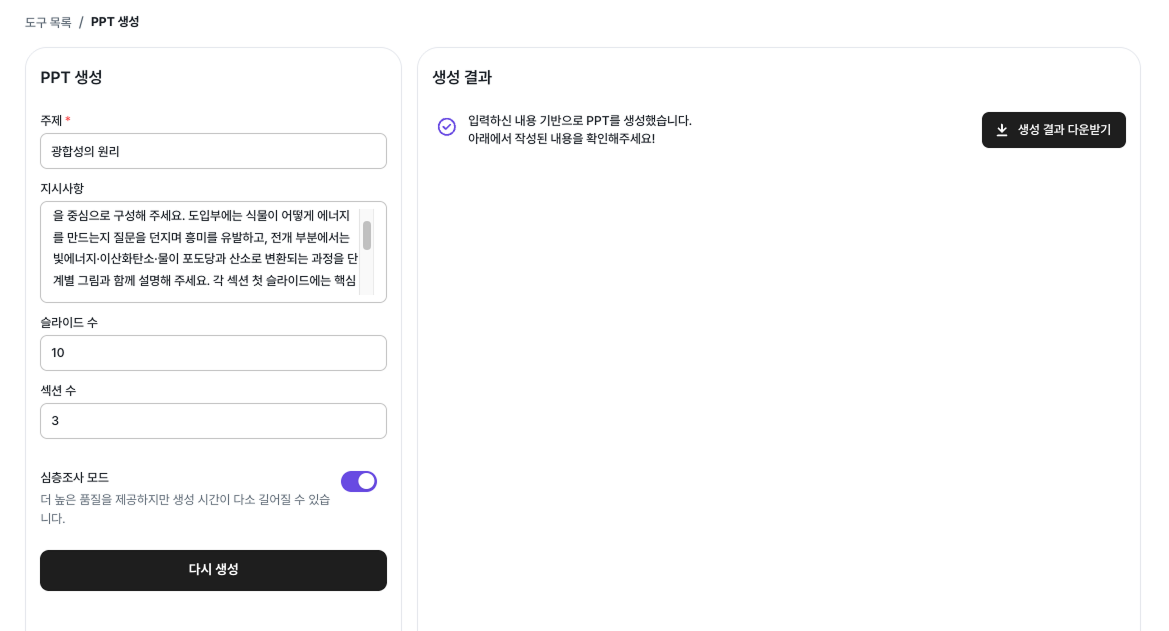Click the 주제 input showing 광합성의 원리
The image size is (1169, 631).
[213, 151]
